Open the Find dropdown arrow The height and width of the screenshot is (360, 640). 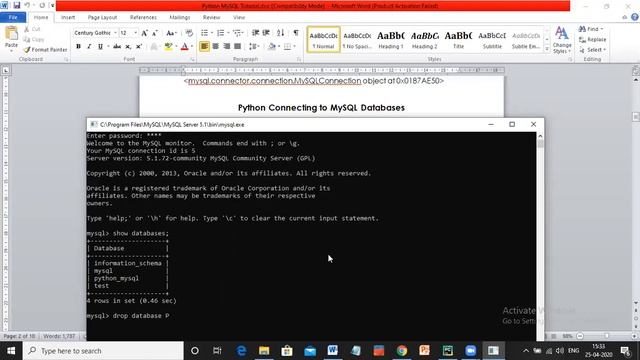click(x=602, y=29)
